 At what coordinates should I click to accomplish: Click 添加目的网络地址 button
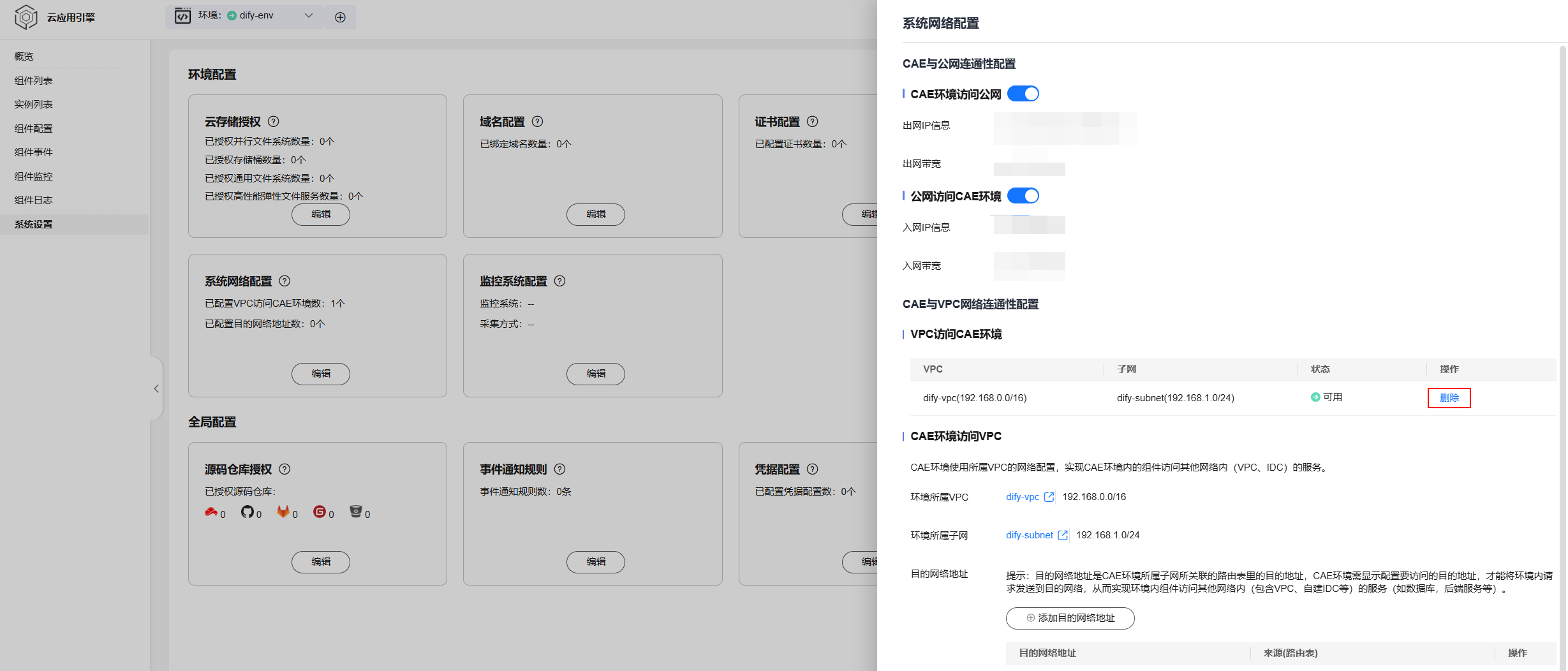[1070, 618]
